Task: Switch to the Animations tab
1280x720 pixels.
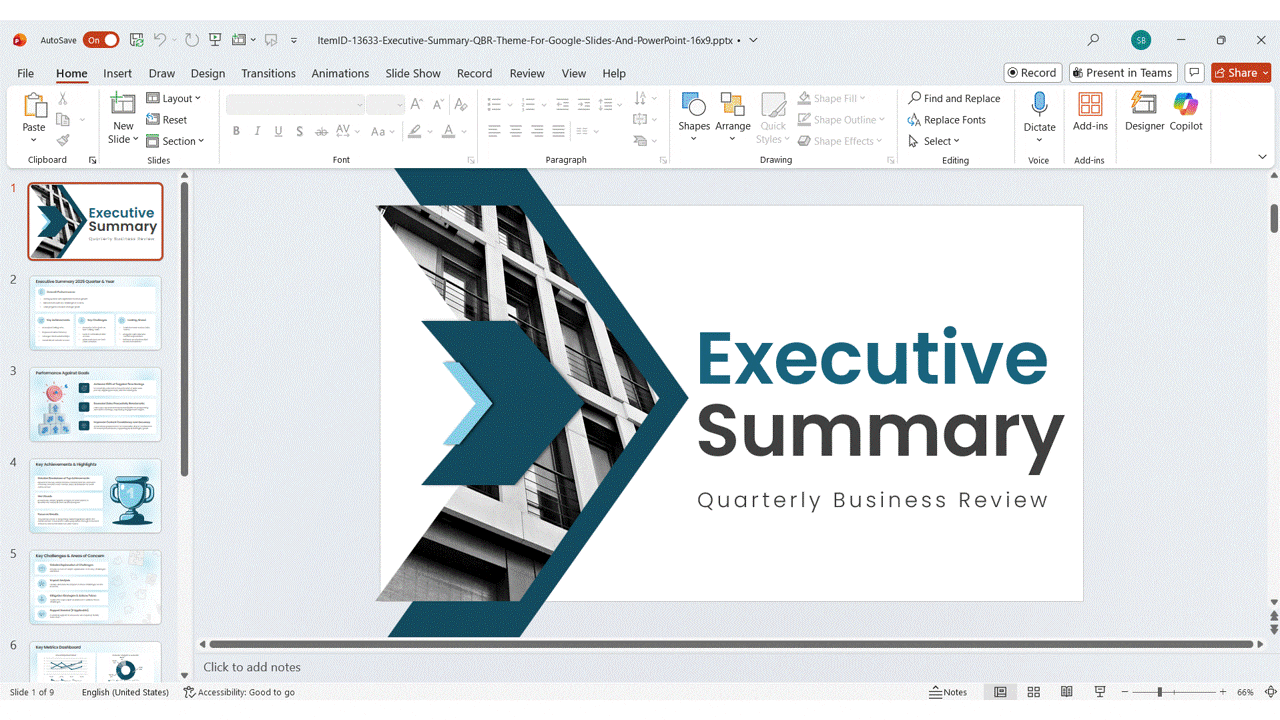Action: [x=340, y=73]
